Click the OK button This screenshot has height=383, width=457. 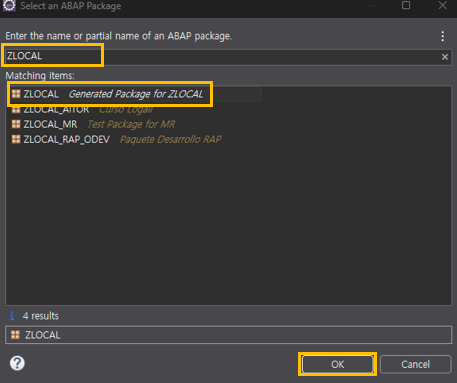pyautogui.click(x=337, y=364)
